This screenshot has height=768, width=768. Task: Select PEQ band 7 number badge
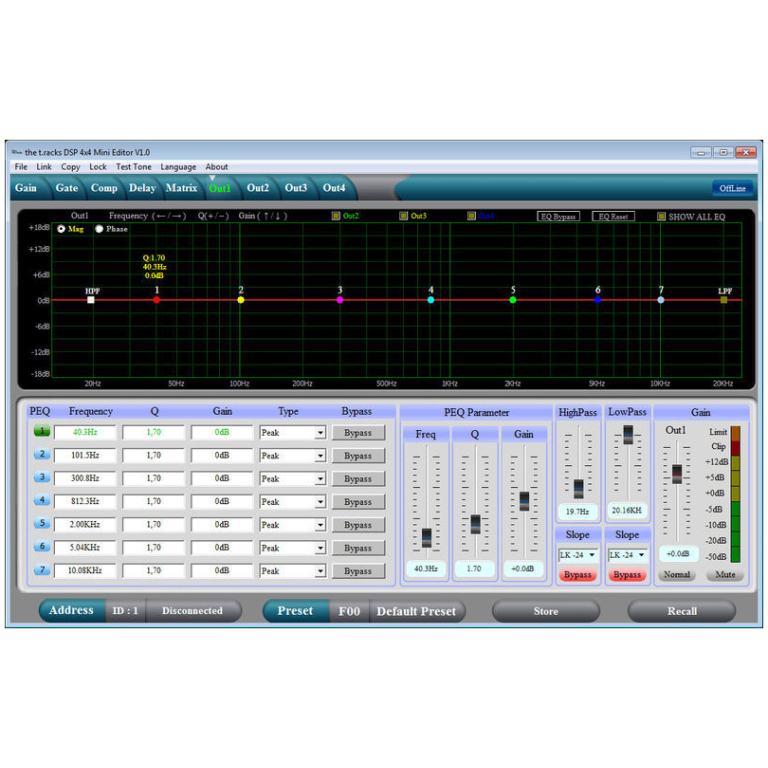click(42, 570)
